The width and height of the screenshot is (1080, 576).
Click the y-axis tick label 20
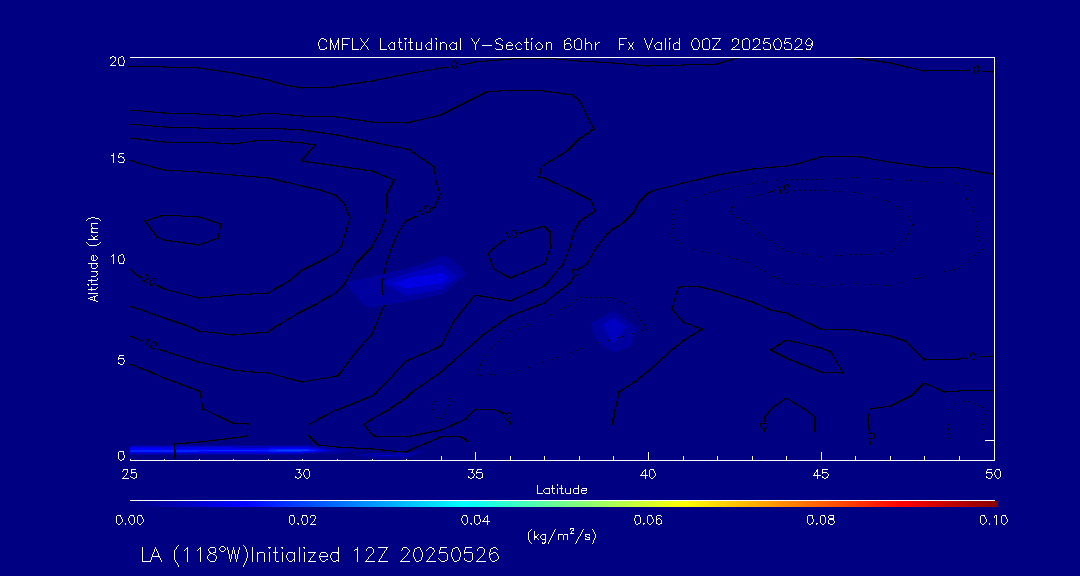tap(117, 61)
